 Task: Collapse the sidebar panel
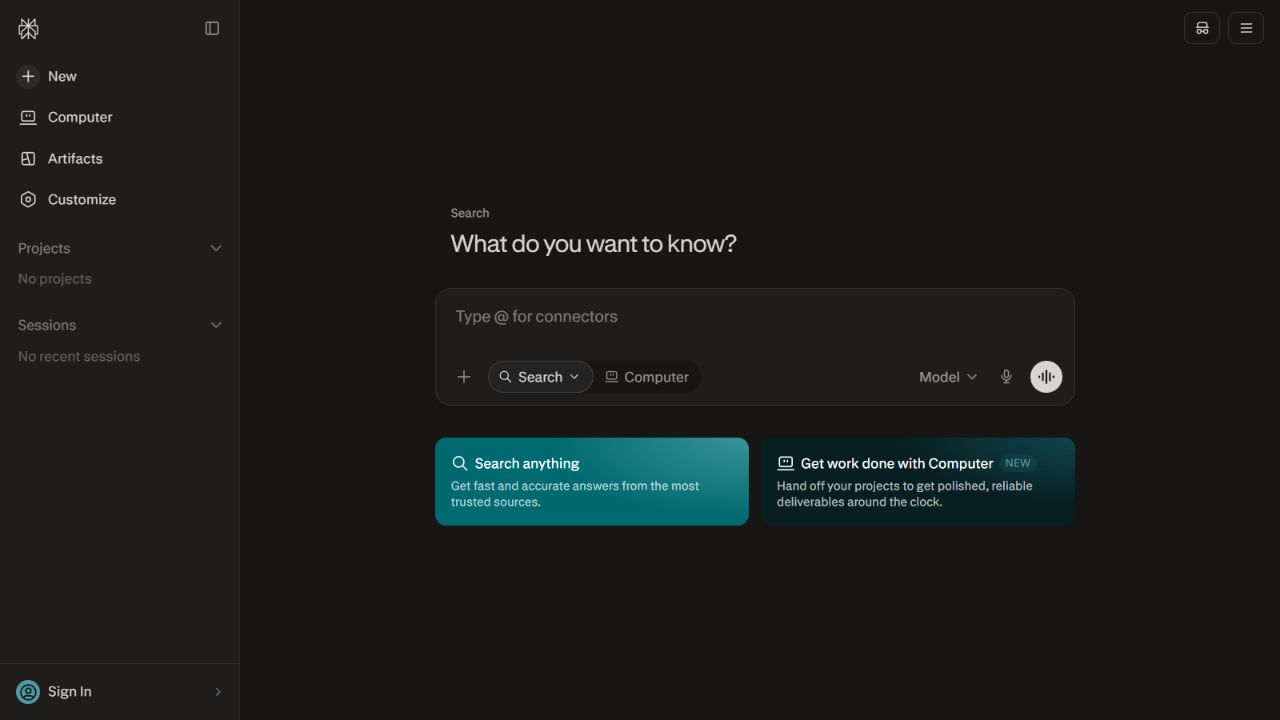212,29
